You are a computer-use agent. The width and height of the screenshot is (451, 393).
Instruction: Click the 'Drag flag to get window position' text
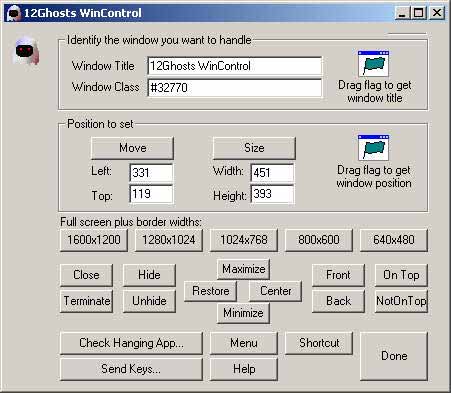[374, 177]
